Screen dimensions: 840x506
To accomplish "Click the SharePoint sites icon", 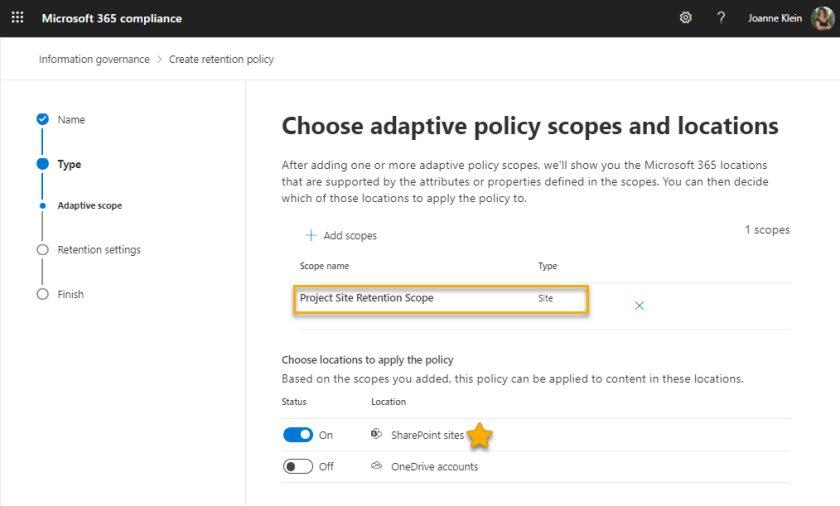I will [376, 434].
